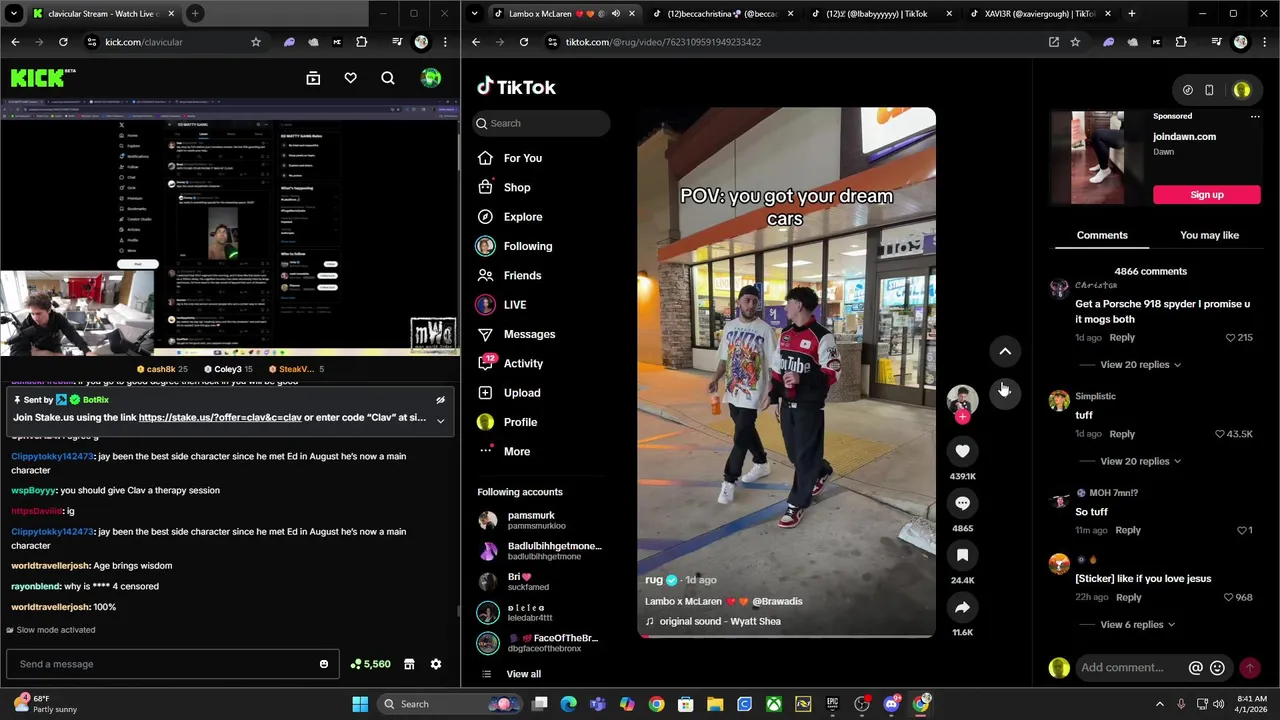Screen dimensions: 1280x720
Task: Open Xbox app from taskbar
Action: click(x=773, y=704)
